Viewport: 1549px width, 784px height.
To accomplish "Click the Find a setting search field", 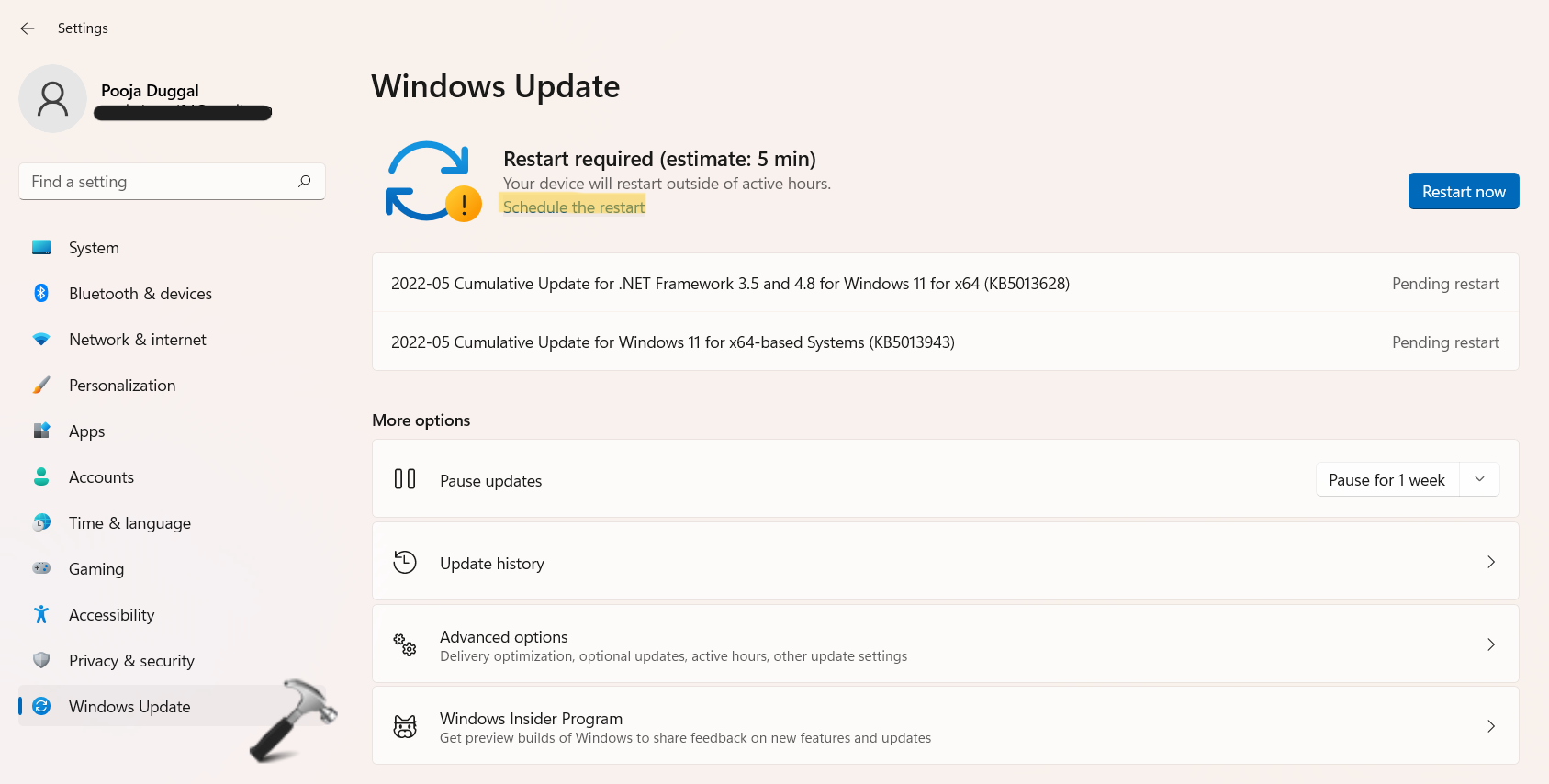I will 156,182.
